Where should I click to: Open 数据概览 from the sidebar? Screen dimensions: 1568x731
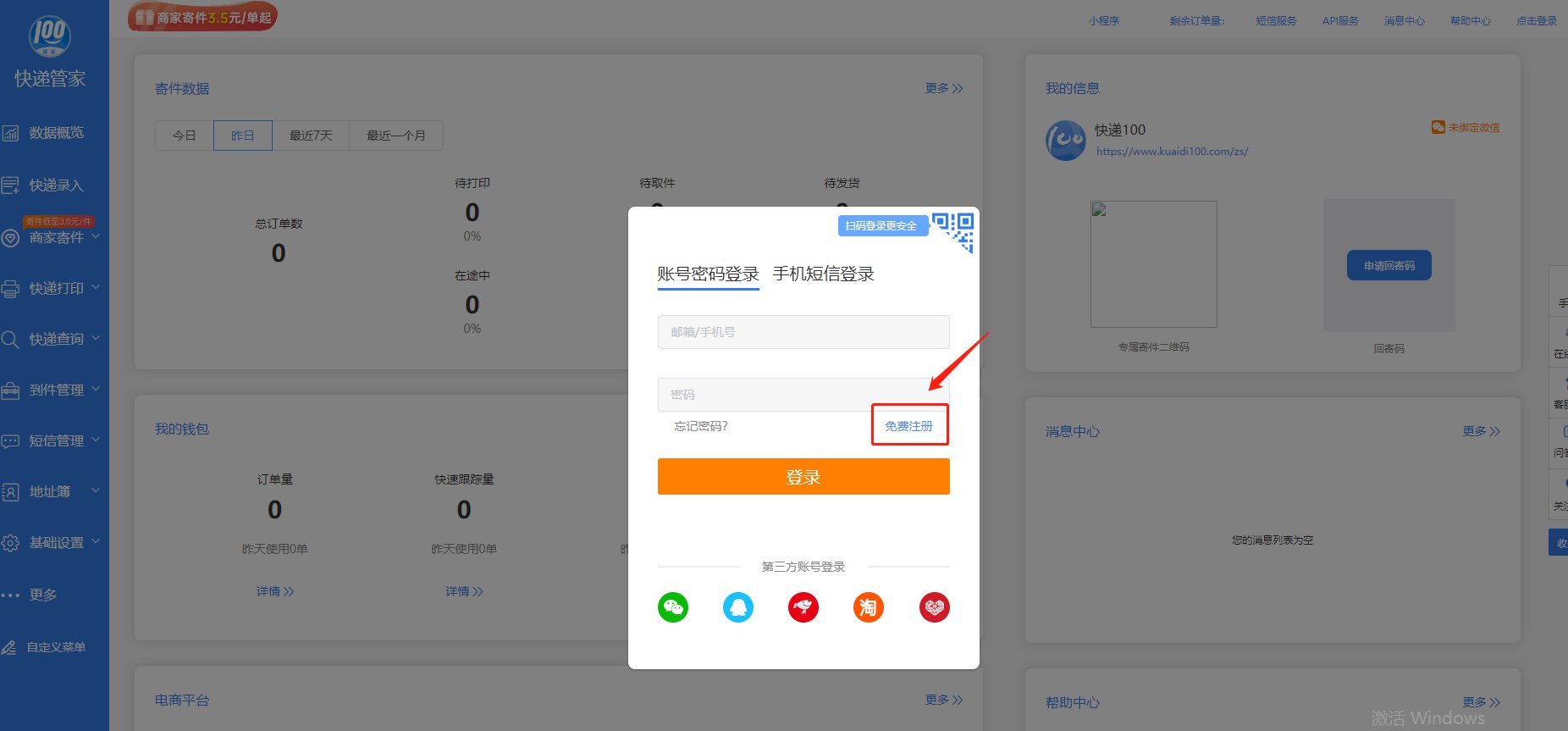[x=54, y=133]
